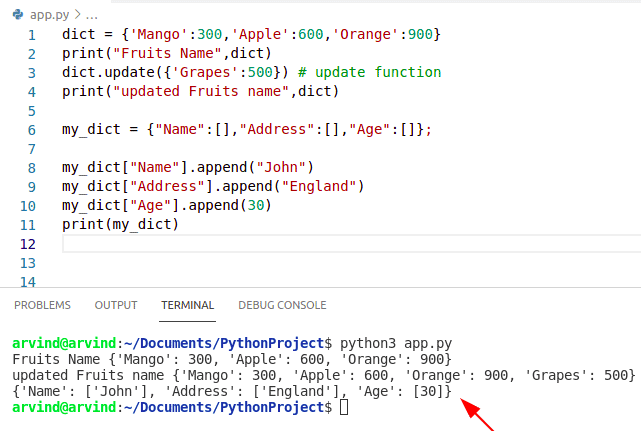Switch to the PROBLEMS panel tab

point(42,305)
